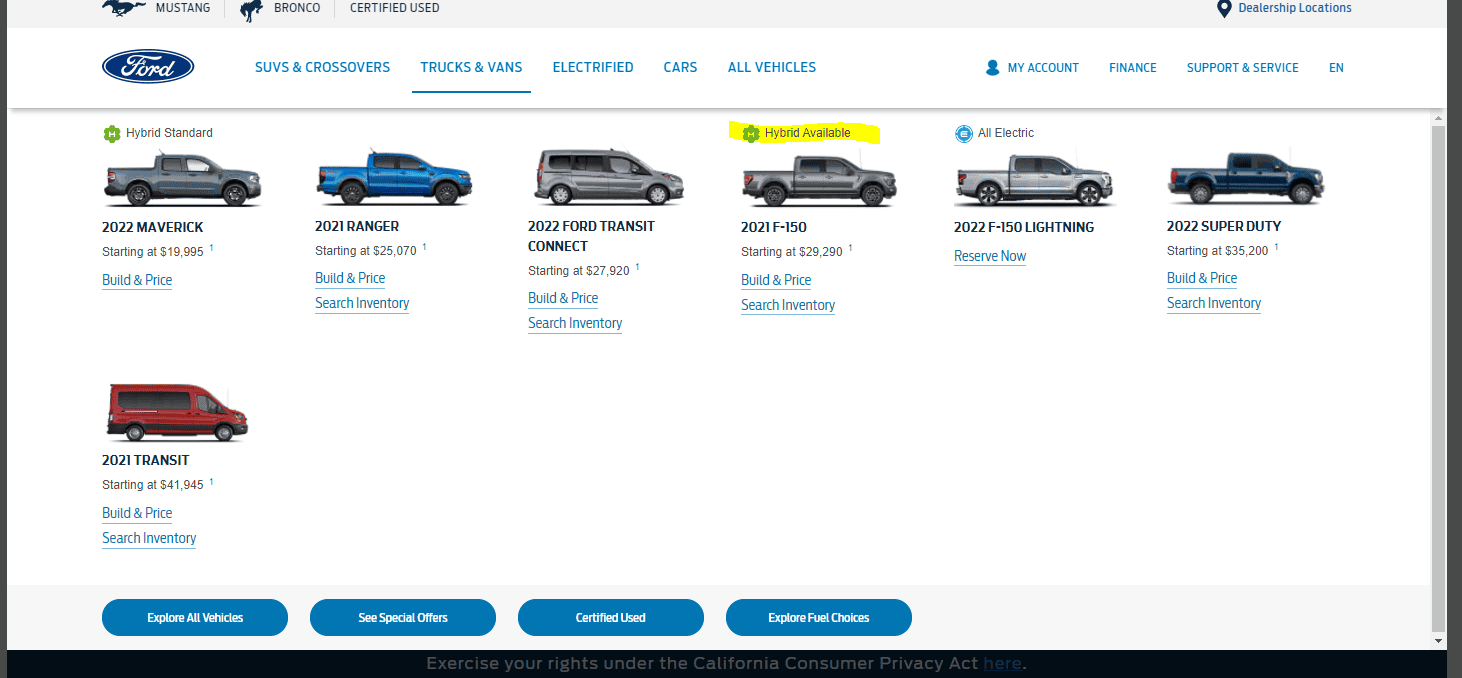Click Reserve Now for F-150 Lightning
This screenshot has width=1462, height=678.
coord(990,256)
